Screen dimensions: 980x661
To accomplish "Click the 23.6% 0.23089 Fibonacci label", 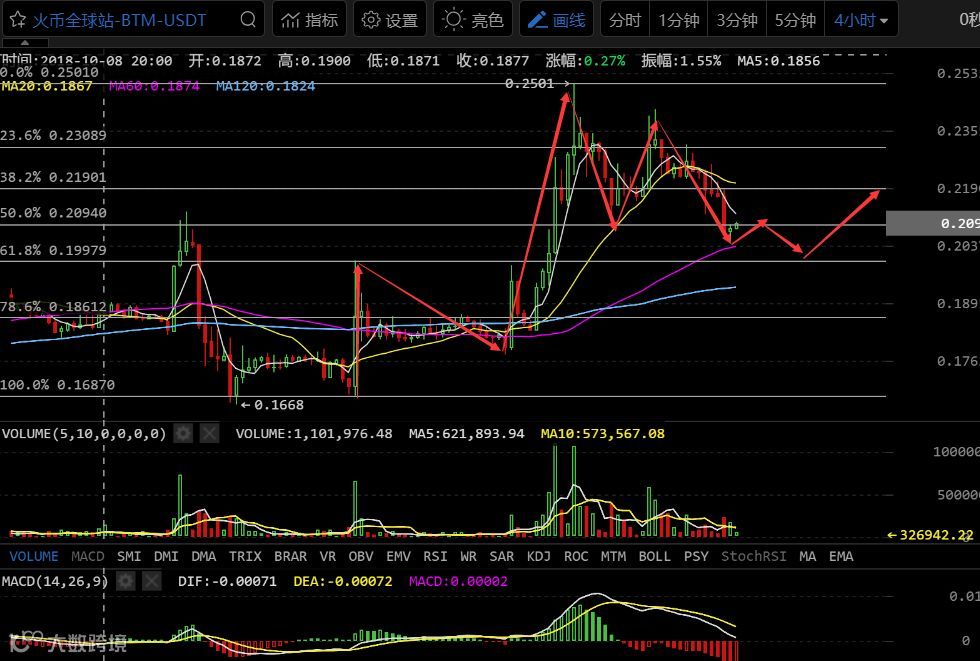I will coord(53,135).
